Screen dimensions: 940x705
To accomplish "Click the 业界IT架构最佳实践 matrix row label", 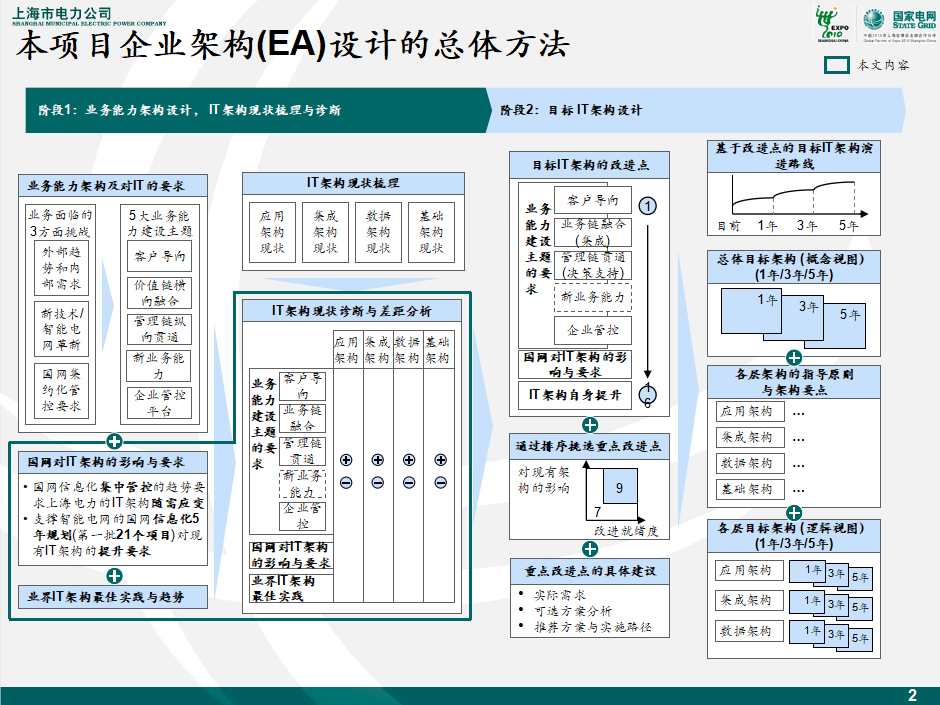I will pos(291,588).
